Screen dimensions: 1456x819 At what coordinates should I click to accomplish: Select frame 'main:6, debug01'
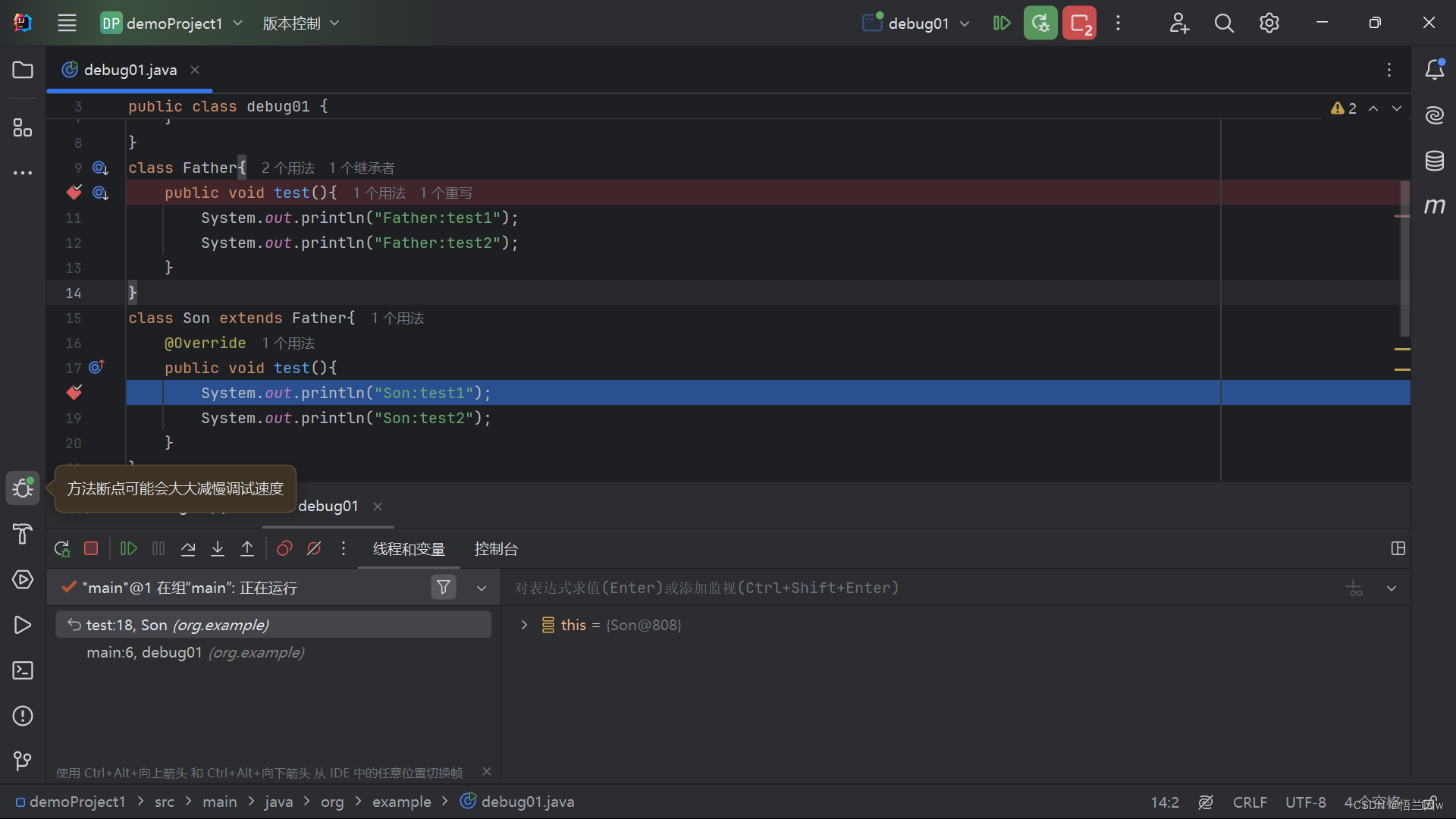point(273,652)
